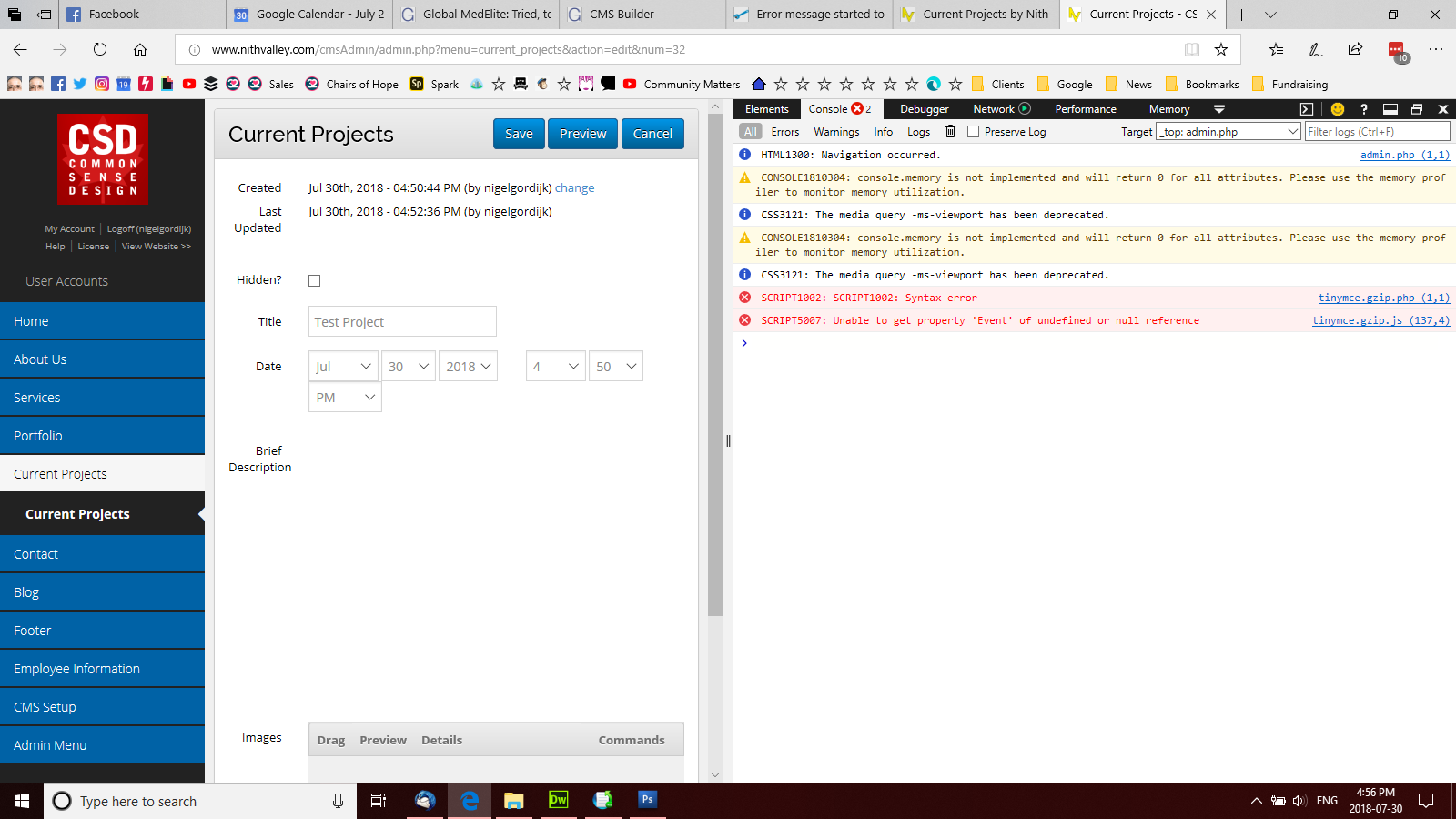This screenshot has width=1456, height=819.
Task: Open the AM/PM dropdown
Action: (x=345, y=398)
